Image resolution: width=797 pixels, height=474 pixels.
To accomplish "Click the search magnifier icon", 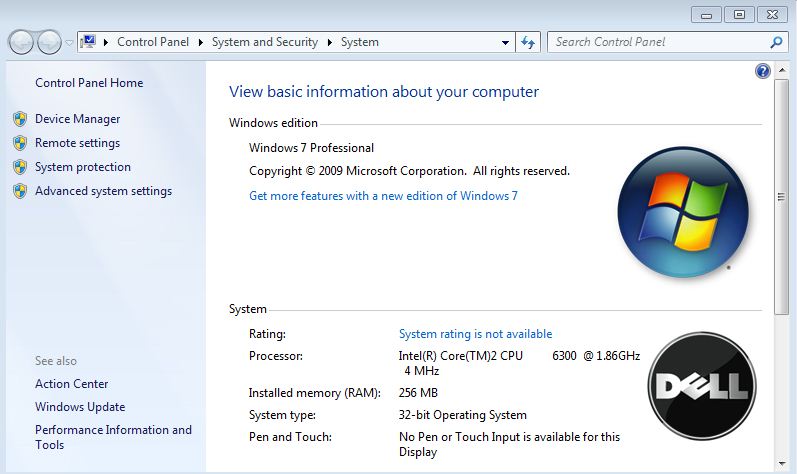I will coord(776,42).
